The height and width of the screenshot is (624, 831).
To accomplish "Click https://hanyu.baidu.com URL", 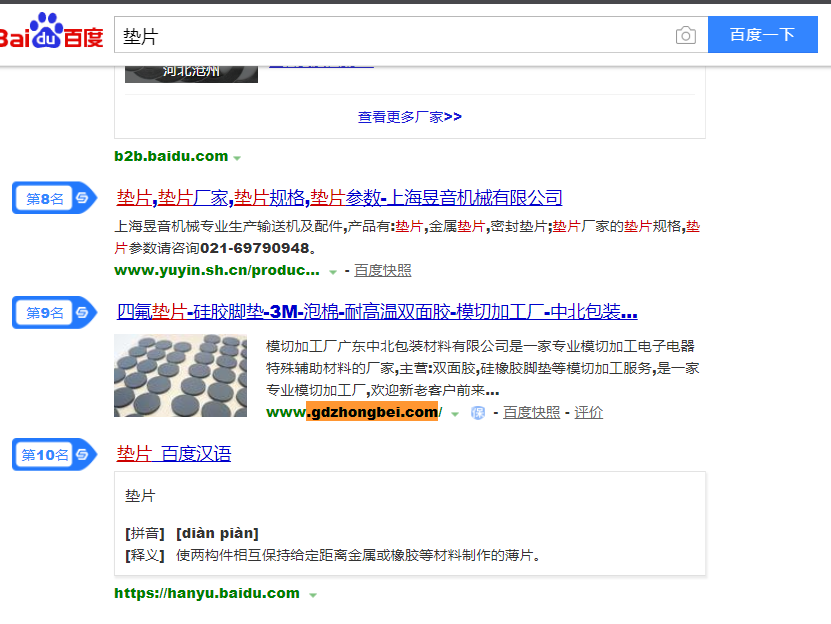I will click(x=207, y=593).
